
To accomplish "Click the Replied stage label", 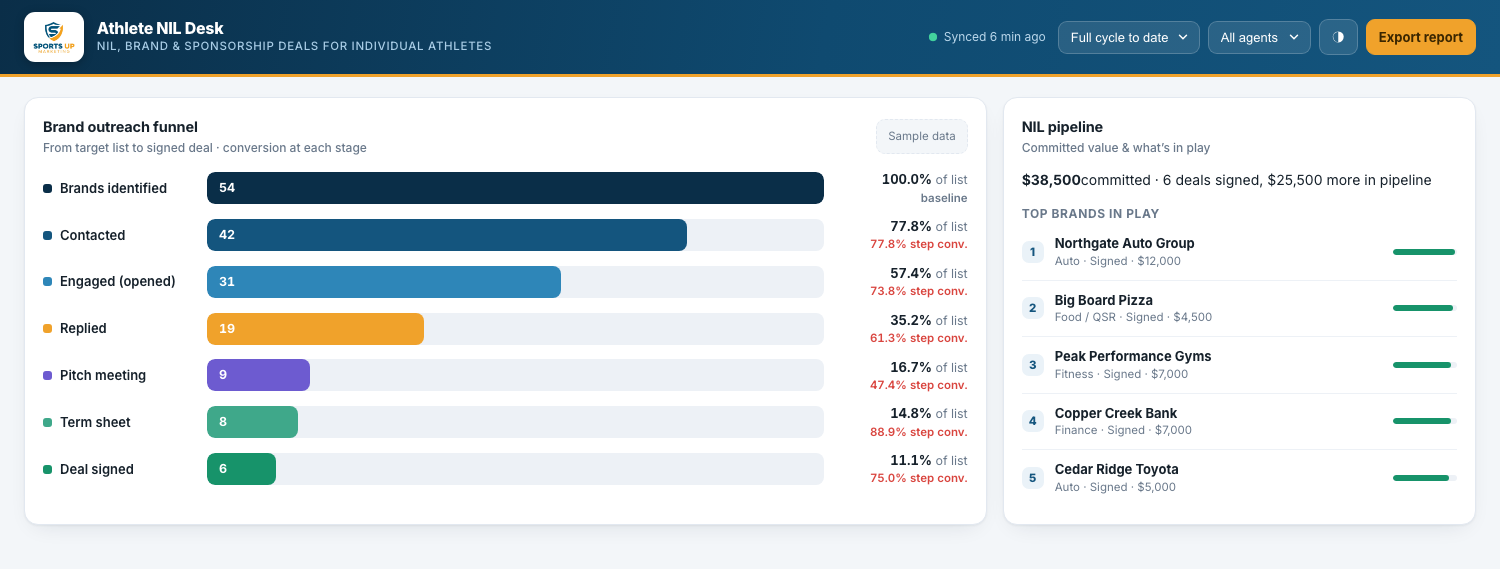I will [83, 329].
